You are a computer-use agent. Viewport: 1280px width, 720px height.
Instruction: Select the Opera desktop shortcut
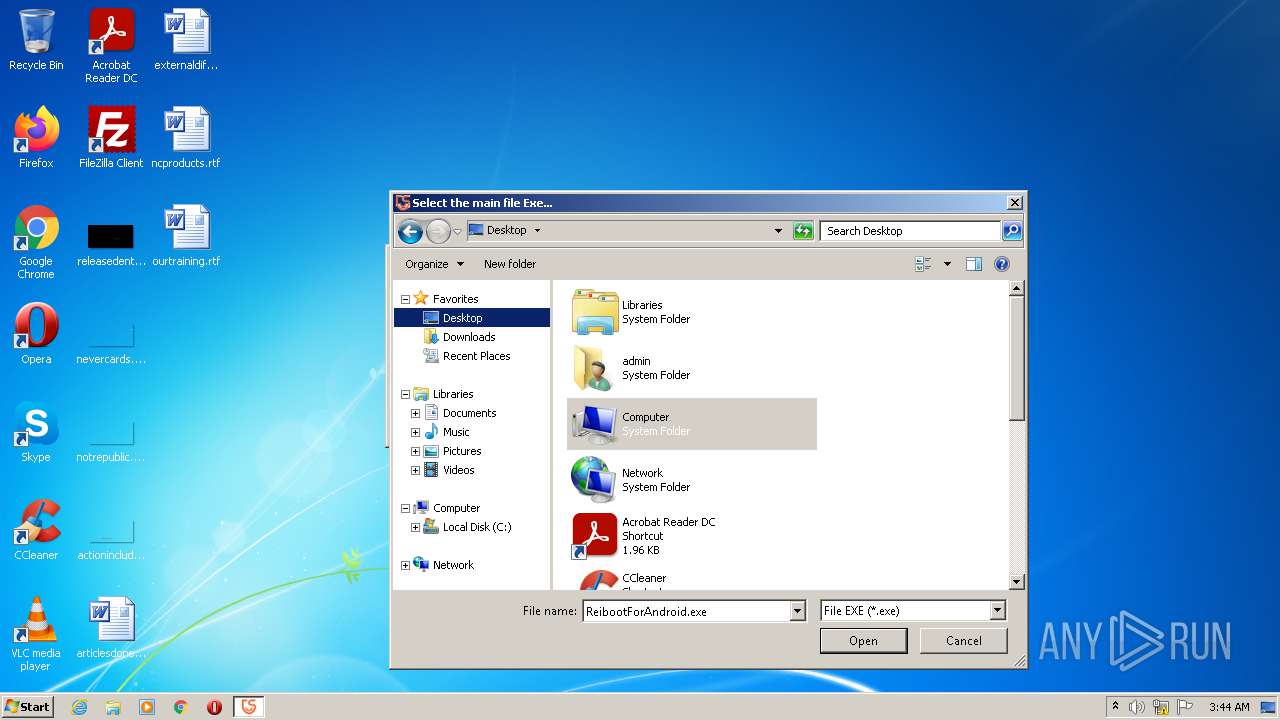[x=36, y=334]
